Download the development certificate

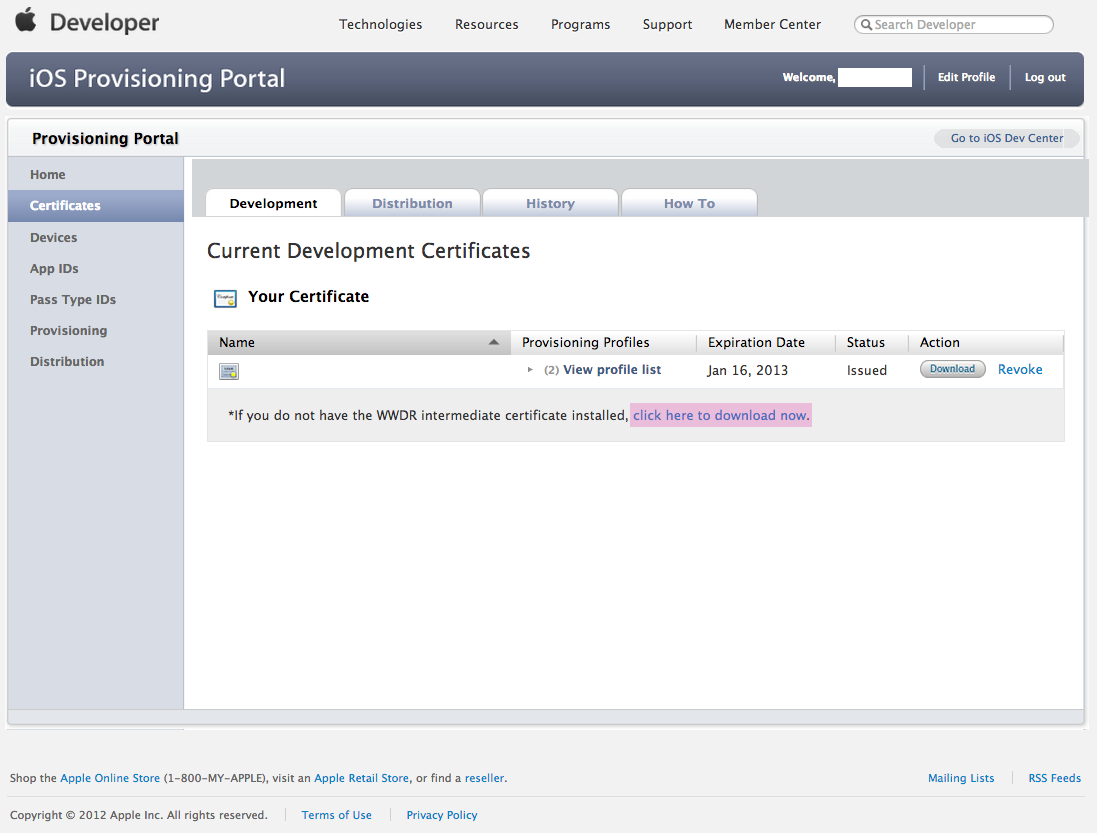(952, 369)
